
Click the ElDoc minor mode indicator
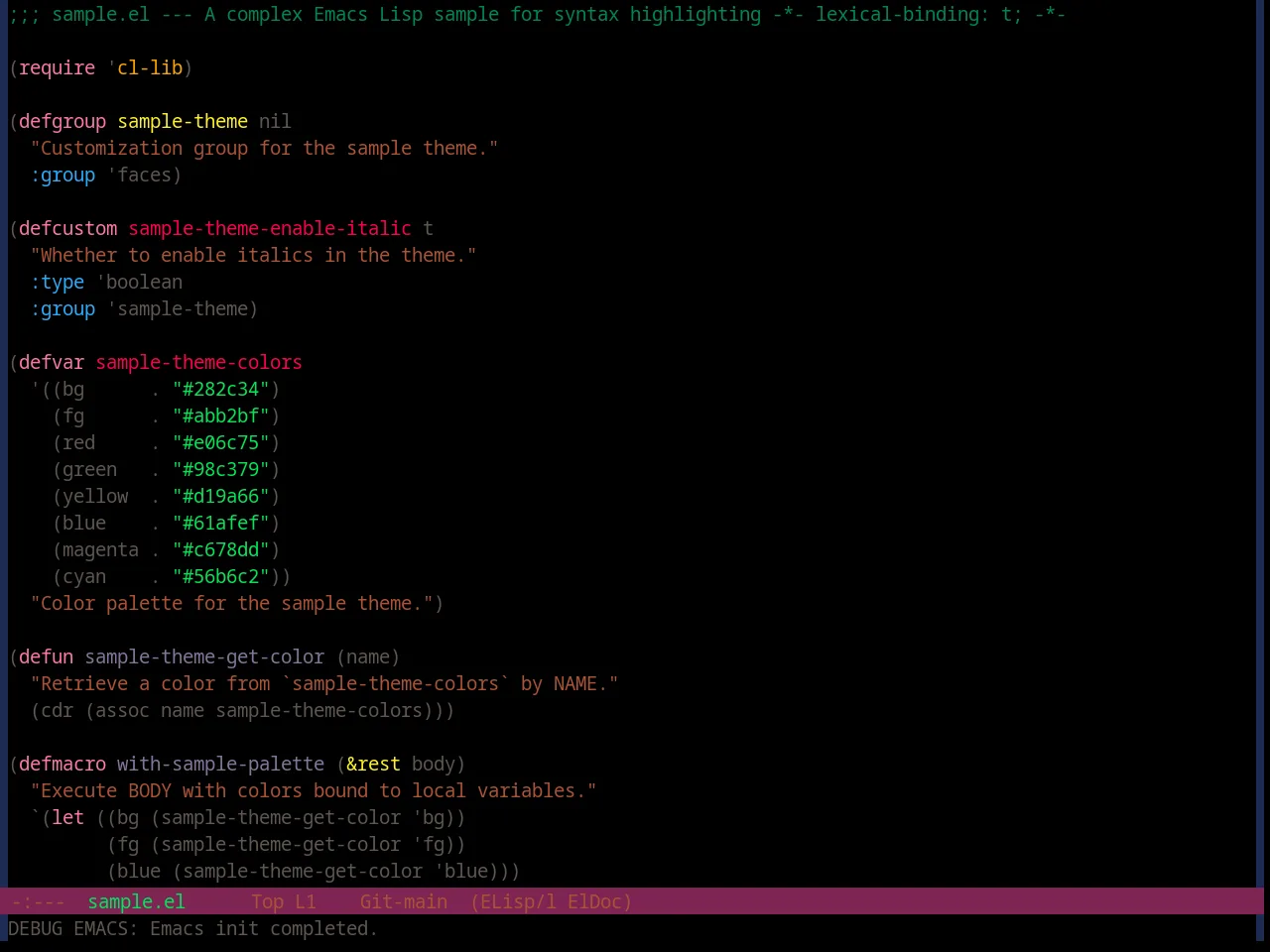pyautogui.click(x=599, y=901)
